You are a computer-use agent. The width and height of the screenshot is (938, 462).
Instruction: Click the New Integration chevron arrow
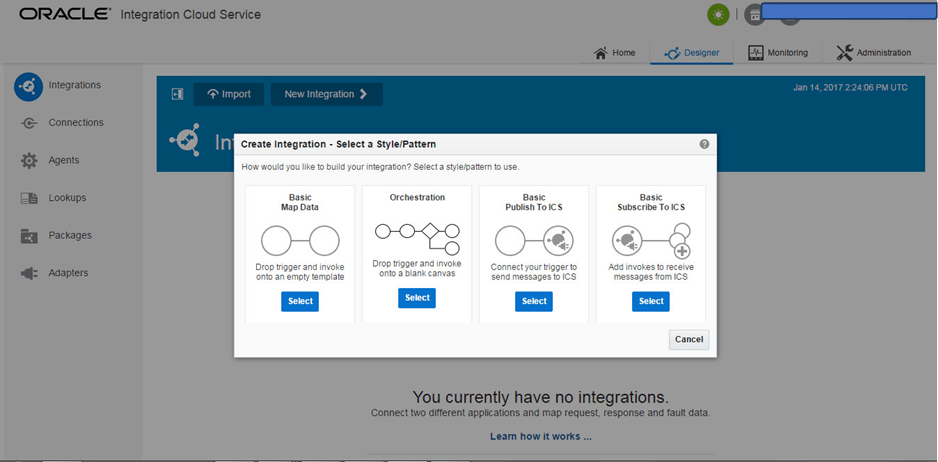(364, 94)
